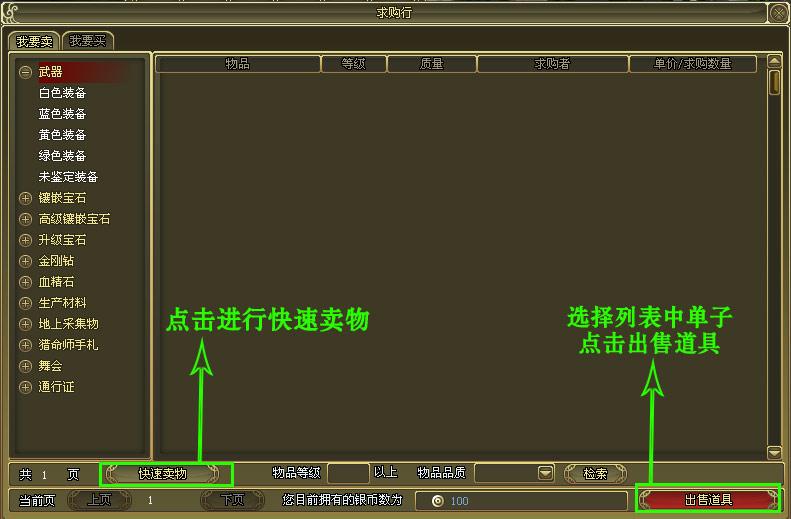Screen dimensions: 791x519
Task: Click the 武器 category label
Action: [50, 72]
